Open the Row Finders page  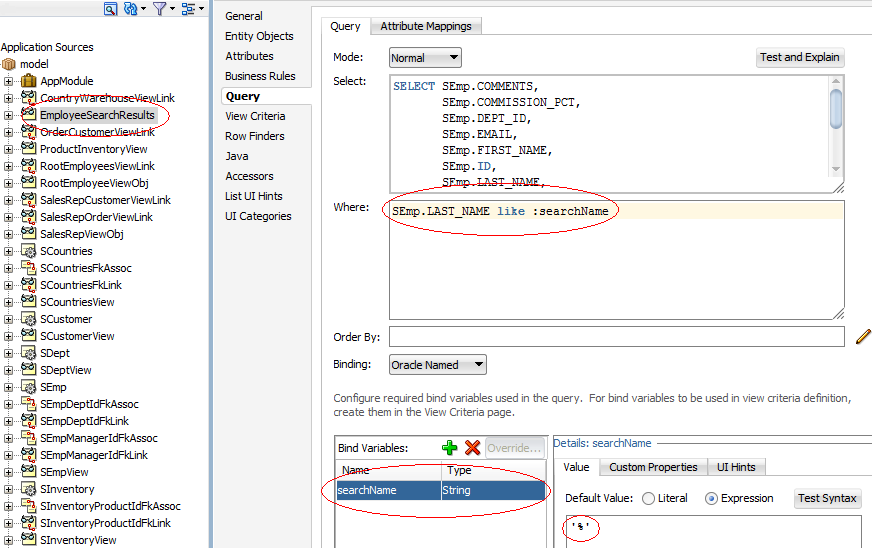[x=255, y=136]
